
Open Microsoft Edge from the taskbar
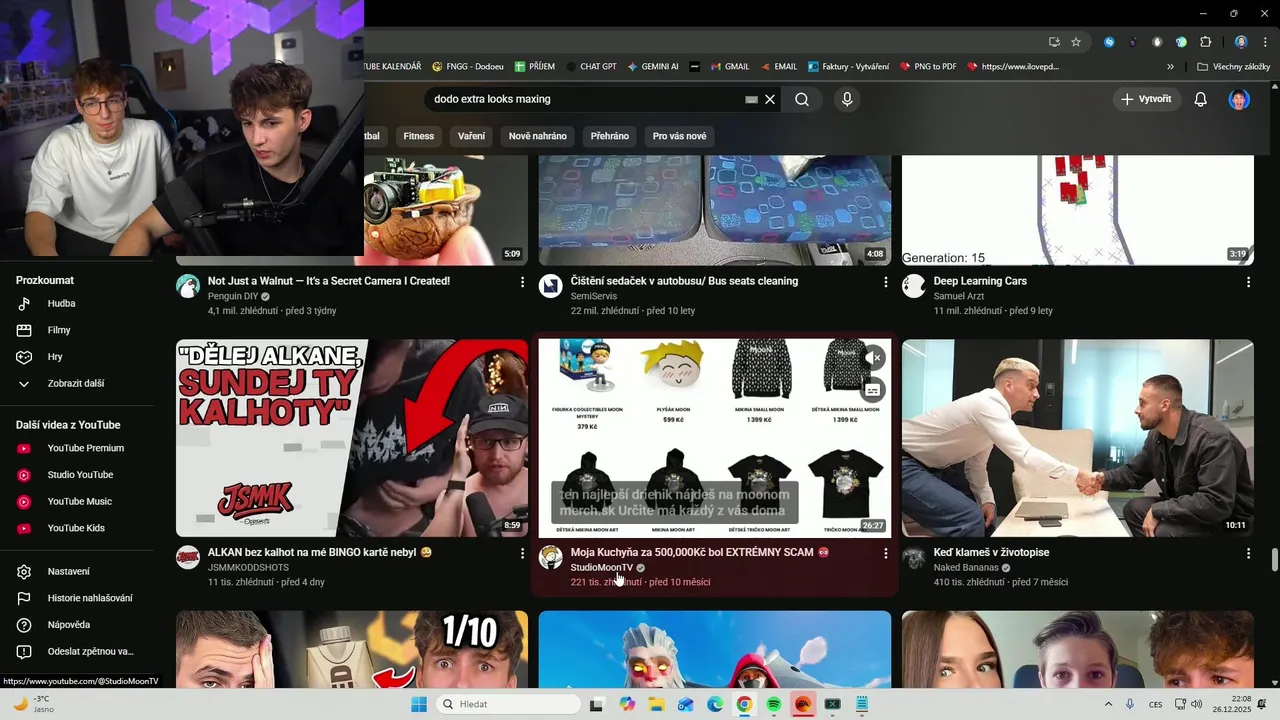[715, 704]
